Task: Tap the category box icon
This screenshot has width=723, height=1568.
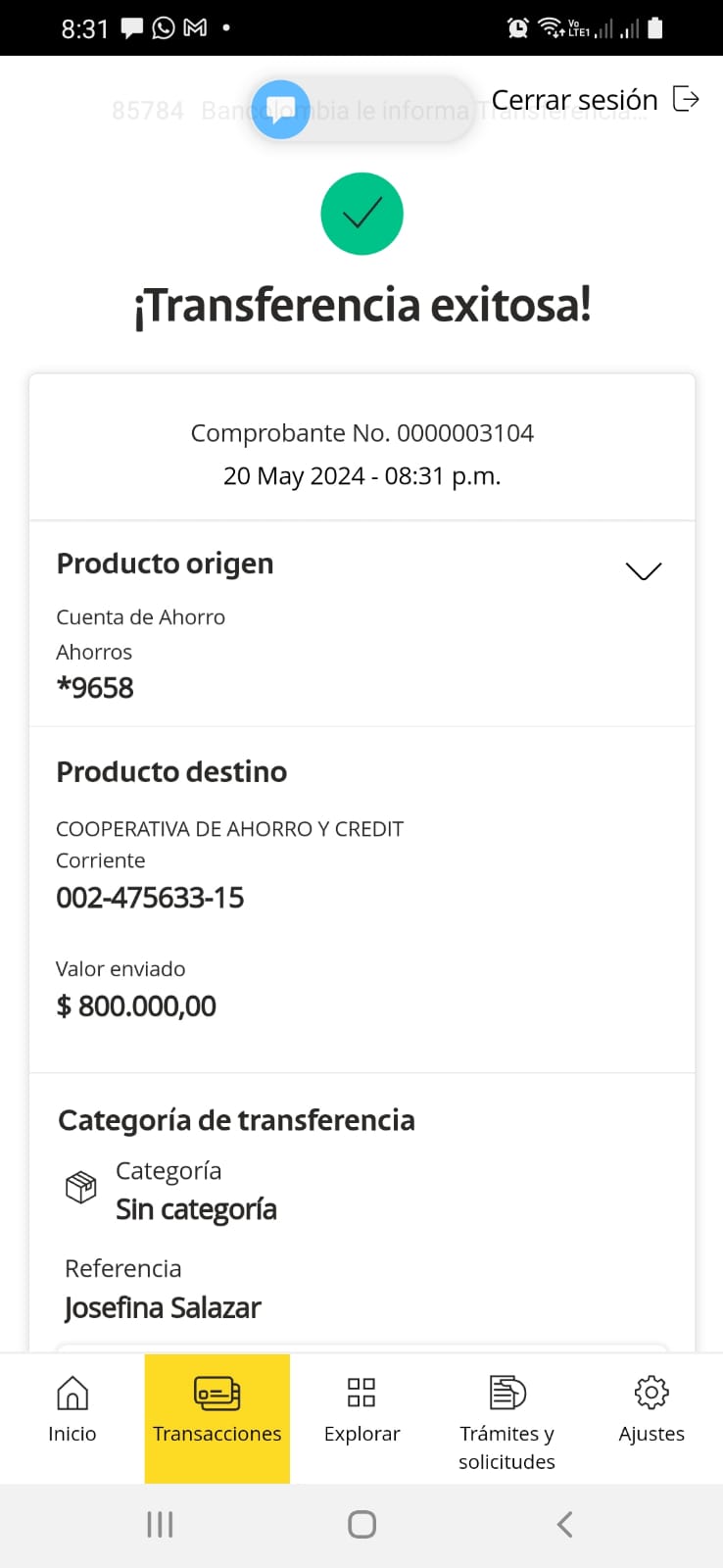Action: (x=80, y=1188)
